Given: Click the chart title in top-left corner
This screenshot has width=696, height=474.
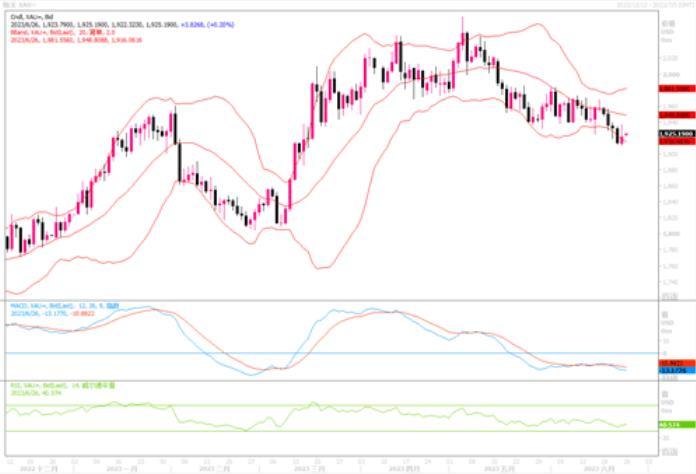Looking at the screenshot, I should [x=20, y=5].
